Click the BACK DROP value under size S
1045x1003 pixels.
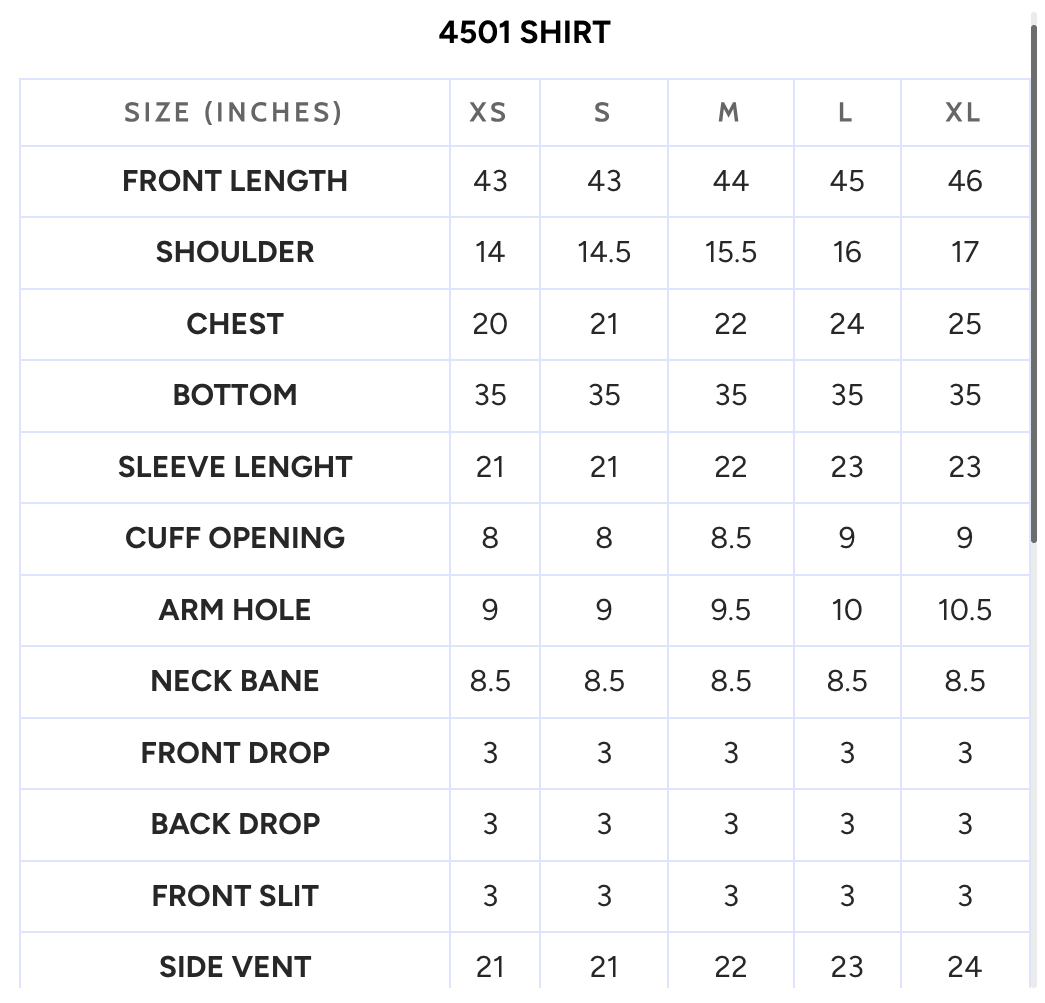tap(604, 824)
